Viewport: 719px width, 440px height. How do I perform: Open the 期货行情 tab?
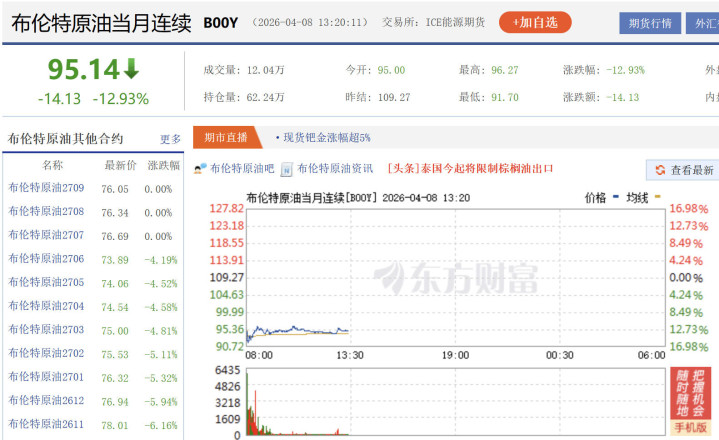click(650, 23)
